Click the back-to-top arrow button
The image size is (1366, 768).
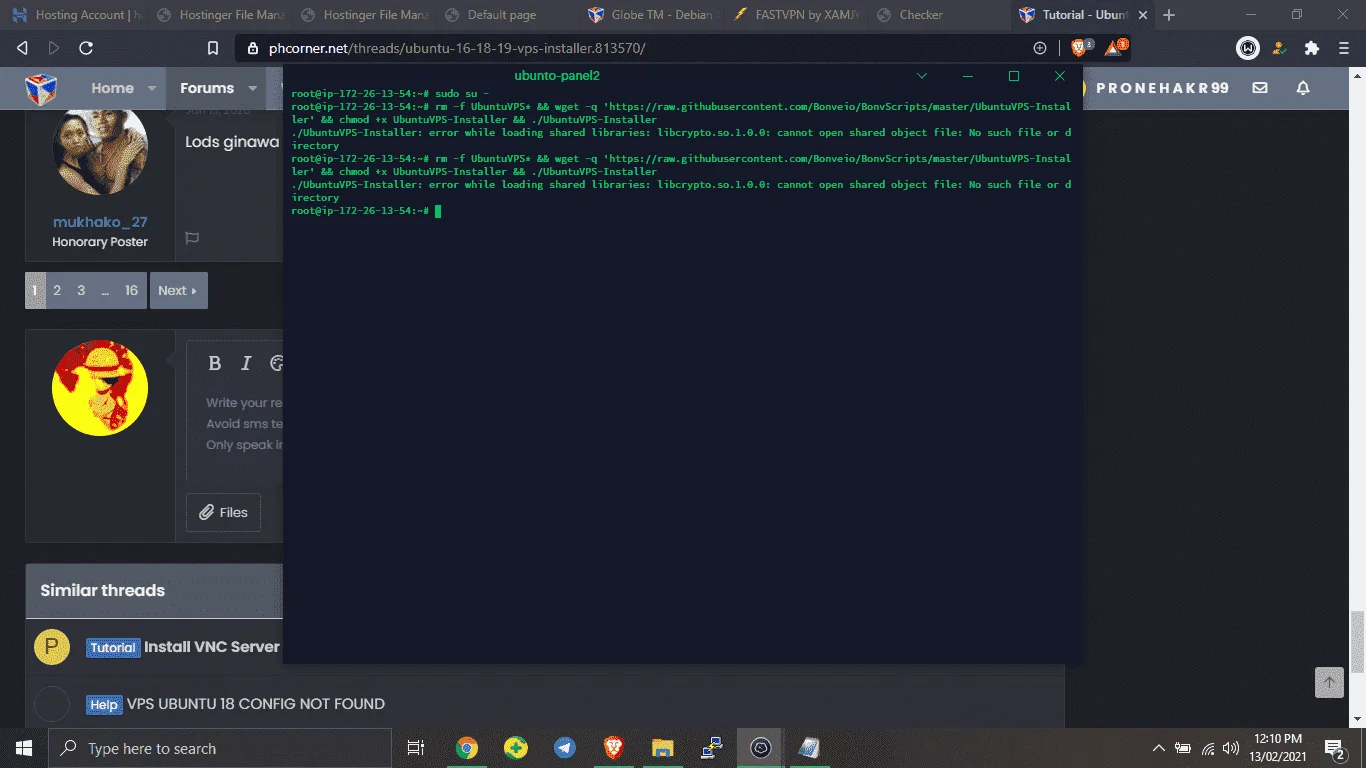tap(1329, 682)
